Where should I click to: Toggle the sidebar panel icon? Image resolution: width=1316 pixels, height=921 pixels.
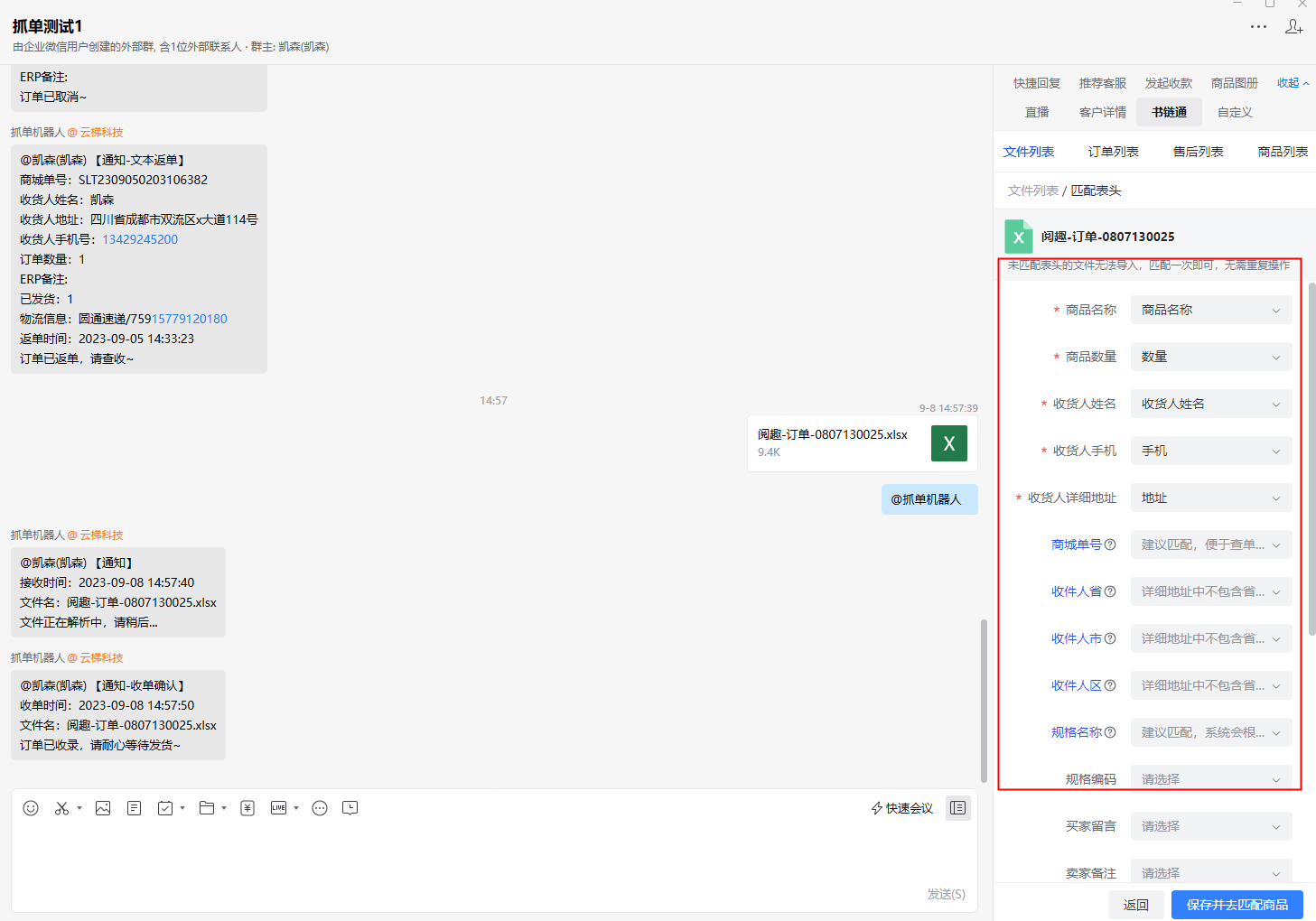[x=958, y=808]
